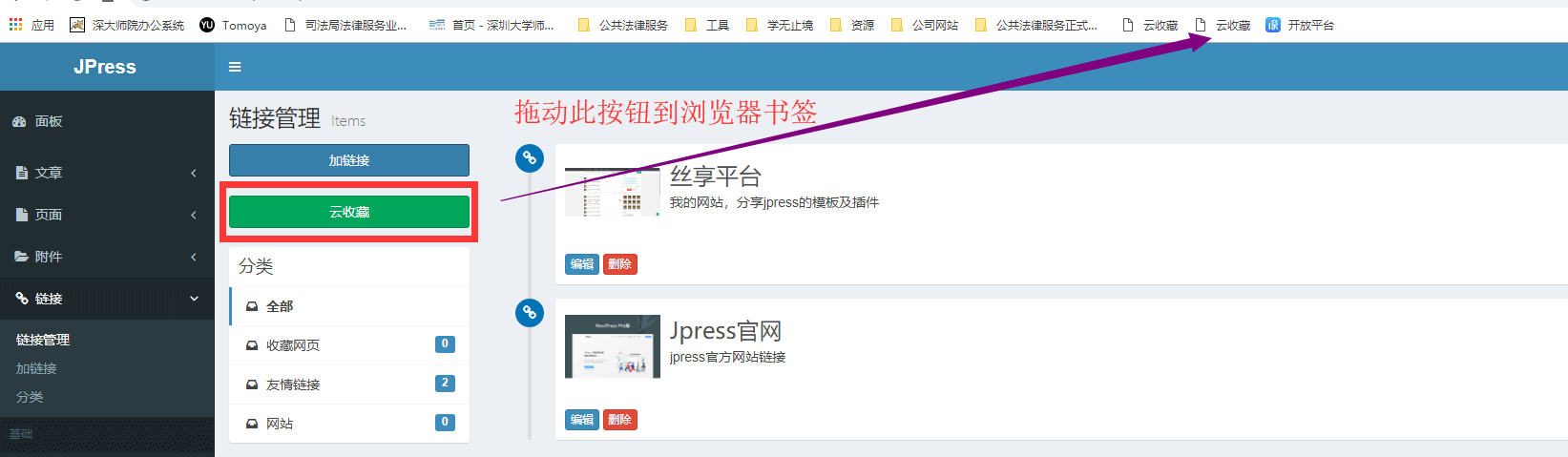Open the Jpress官网 title link
Image resolution: width=1568 pixels, height=457 pixels.
pos(726,331)
